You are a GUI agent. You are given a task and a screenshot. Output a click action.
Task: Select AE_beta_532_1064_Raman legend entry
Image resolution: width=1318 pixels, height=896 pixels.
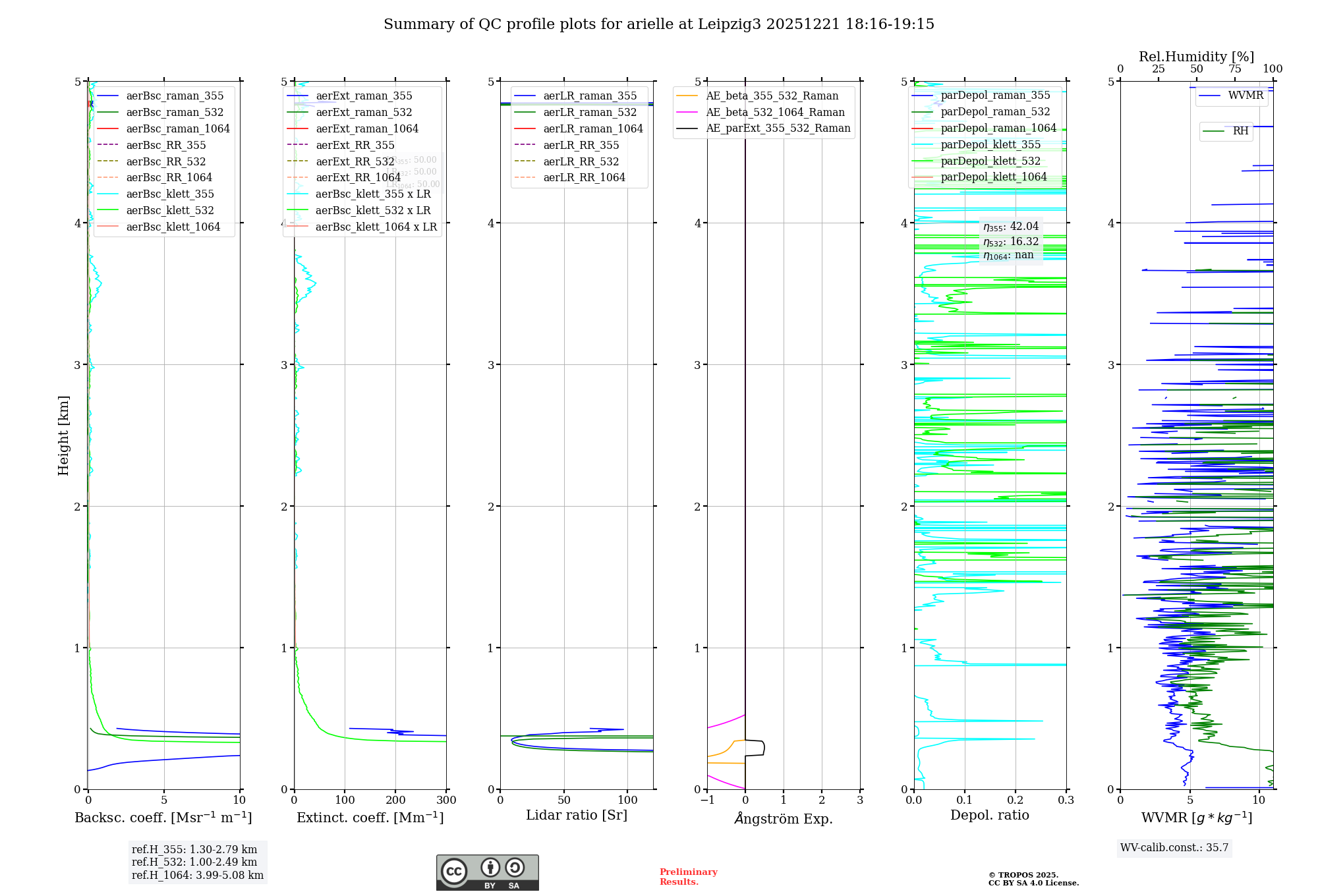click(x=775, y=113)
